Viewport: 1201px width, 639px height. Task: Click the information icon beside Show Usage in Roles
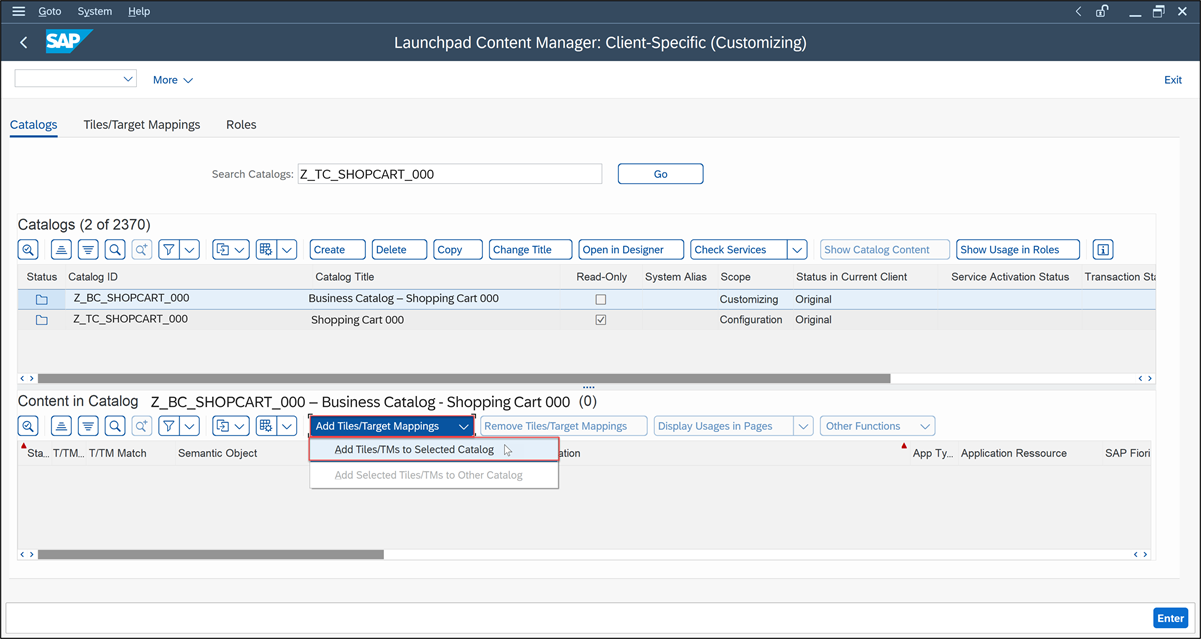(x=1102, y=250)
